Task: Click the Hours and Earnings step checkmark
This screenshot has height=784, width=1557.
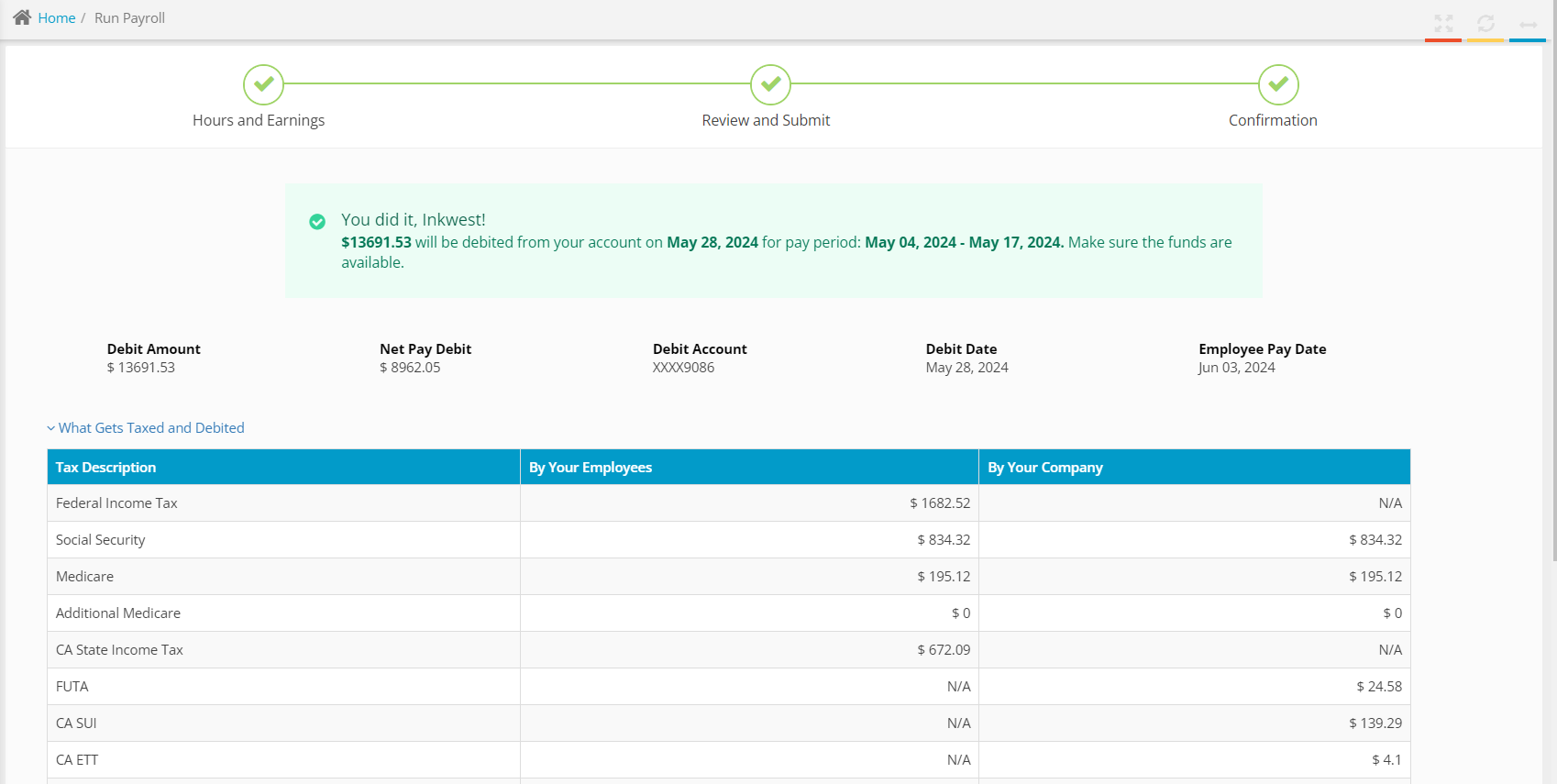Action: point(263,84)
